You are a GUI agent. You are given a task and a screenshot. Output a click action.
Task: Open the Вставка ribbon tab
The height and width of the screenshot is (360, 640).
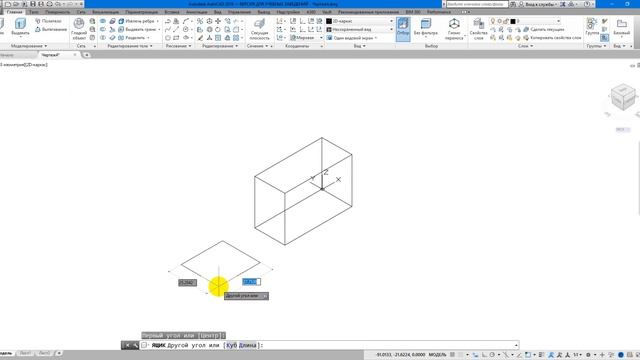172,12
